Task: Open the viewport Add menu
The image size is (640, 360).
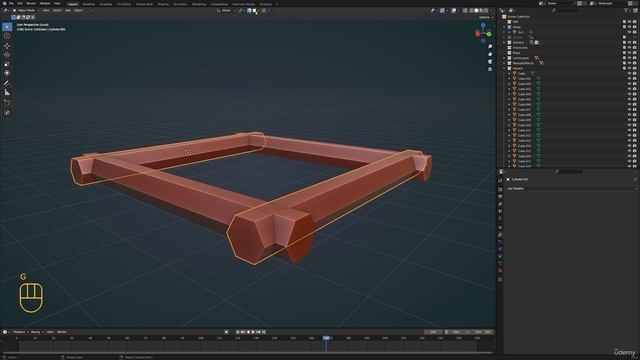Action: [x=68, y=10]
